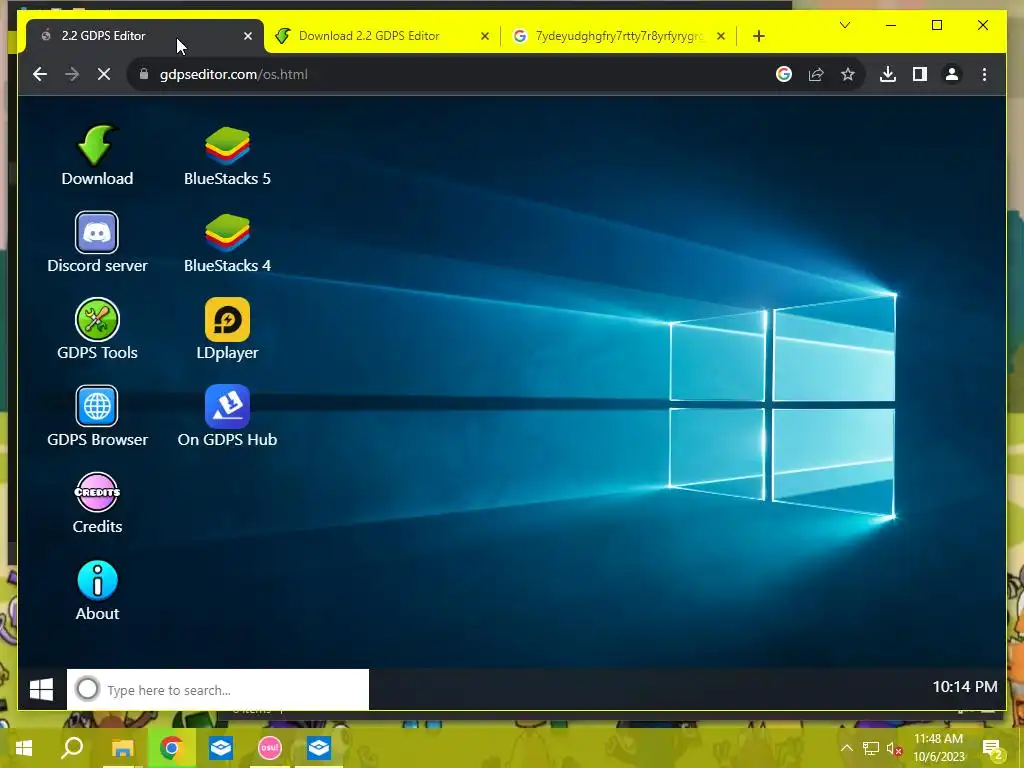Click the 10:14 PM clock in page taskbar
The width and height of the screenshot is (1024, 768).
point(965,686)
